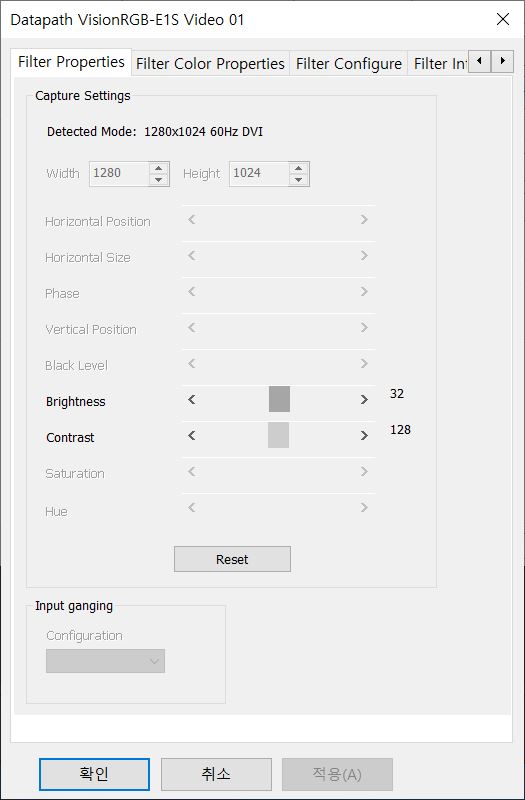Close the Datapath VisionRGB dialog

(x=503, y=19)
